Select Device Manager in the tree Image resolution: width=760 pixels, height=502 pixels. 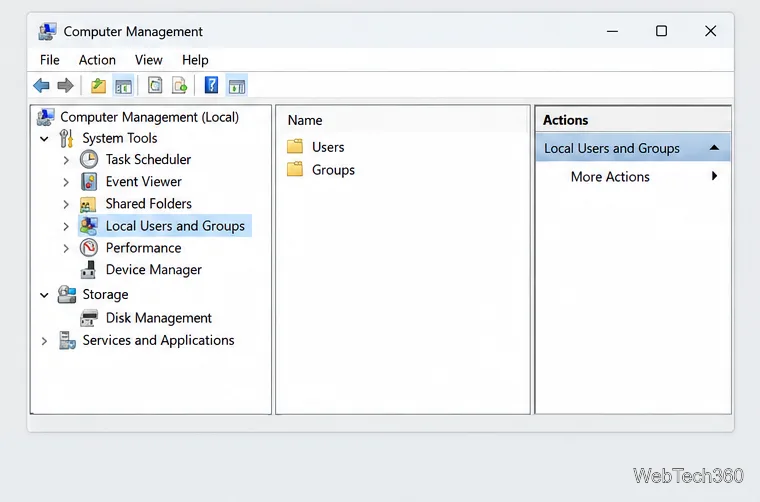point(154,270)
